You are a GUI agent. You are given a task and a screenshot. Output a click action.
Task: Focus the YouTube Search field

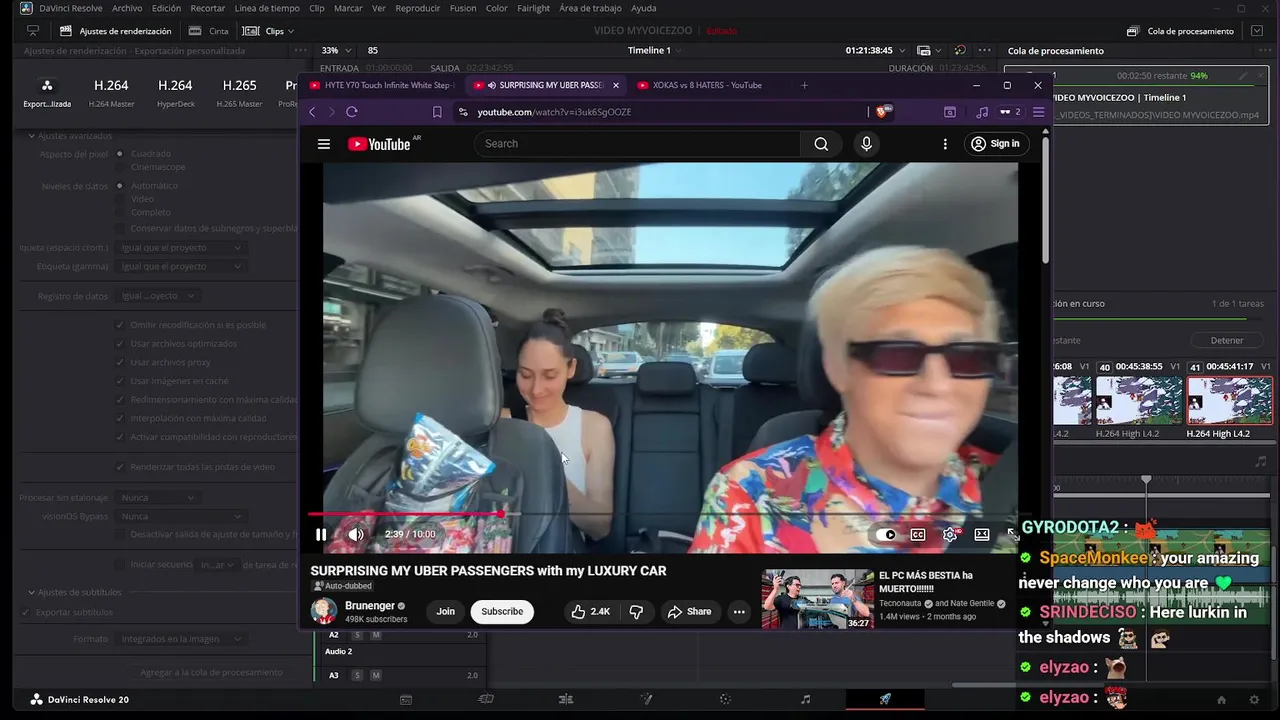click(637, 144)
